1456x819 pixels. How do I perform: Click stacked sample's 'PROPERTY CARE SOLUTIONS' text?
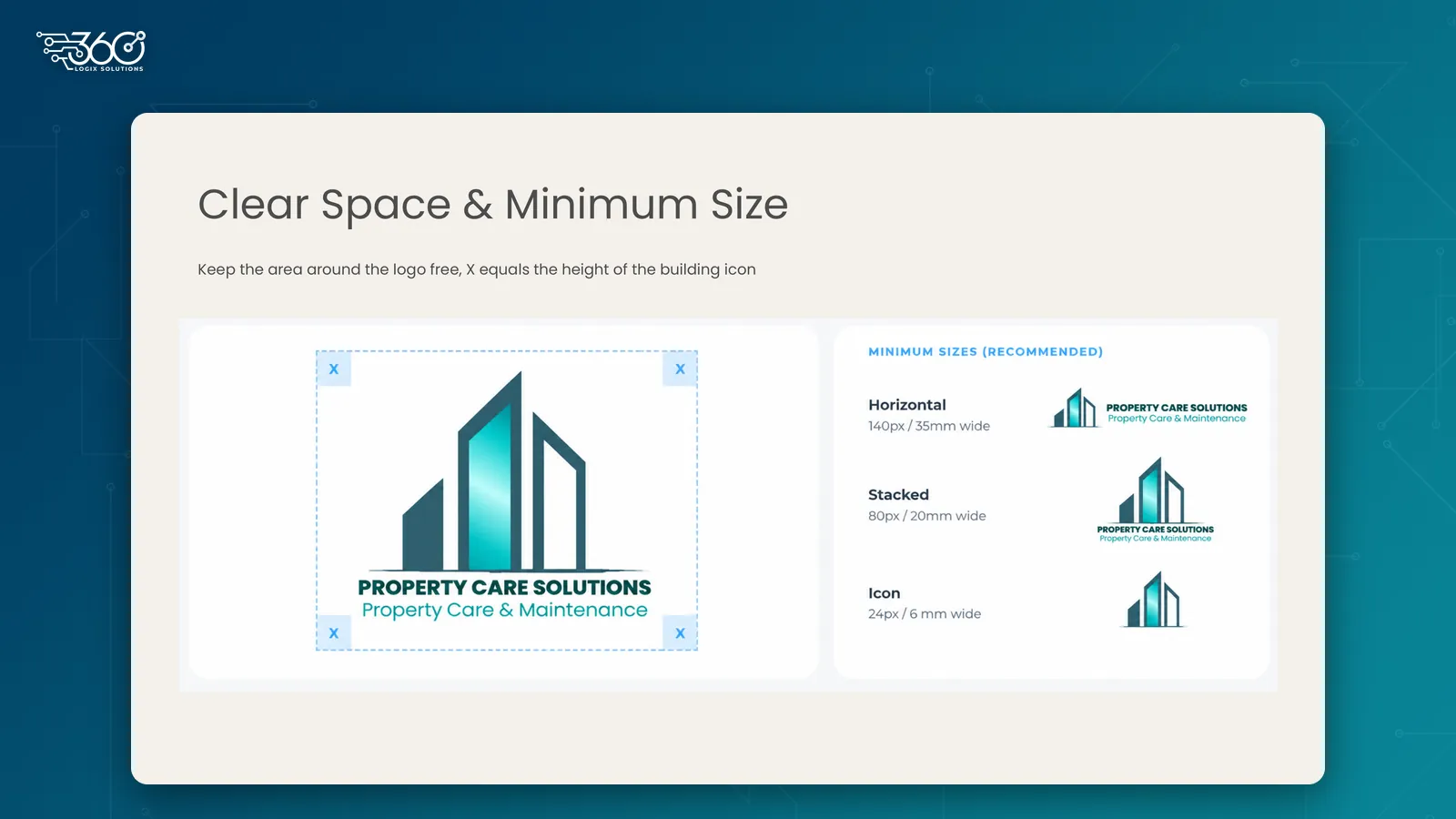pos(1156,529)
